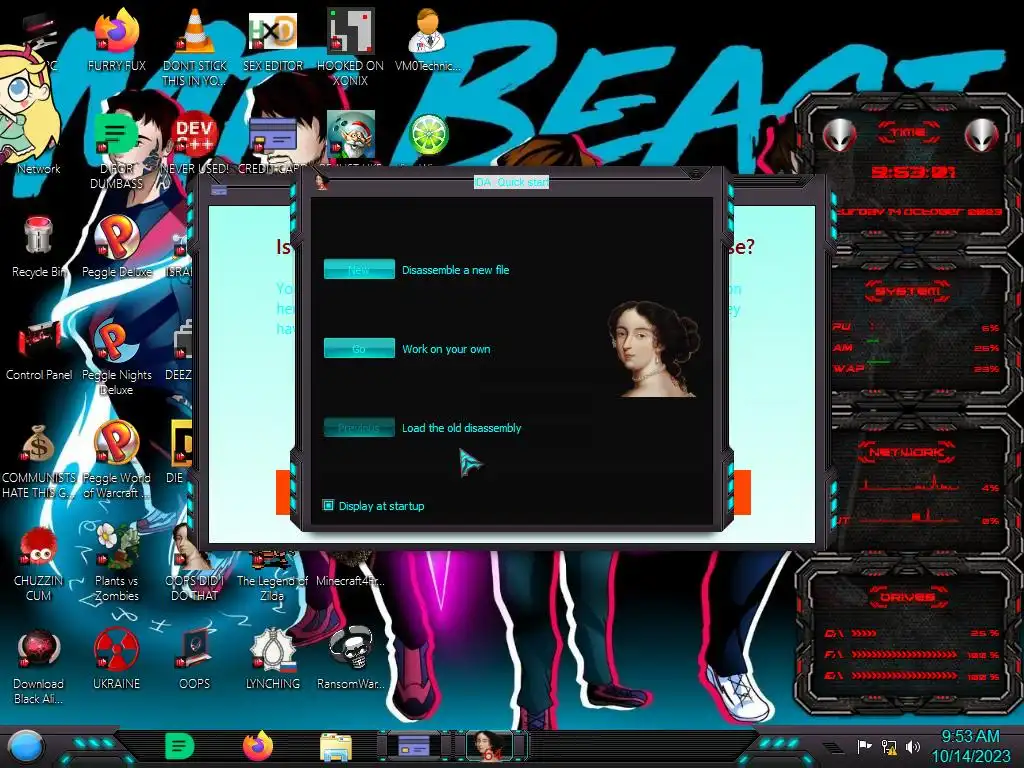Open the HOOKED ON XONIX desktop icon
Viewport: 1024px width, 768px height.
coord(350,31)
